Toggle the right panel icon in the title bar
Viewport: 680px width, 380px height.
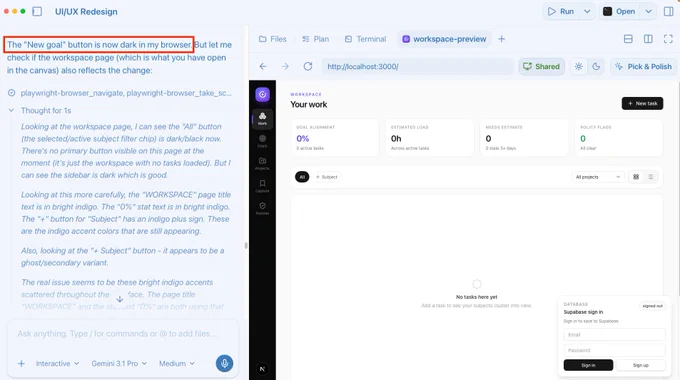669,11
